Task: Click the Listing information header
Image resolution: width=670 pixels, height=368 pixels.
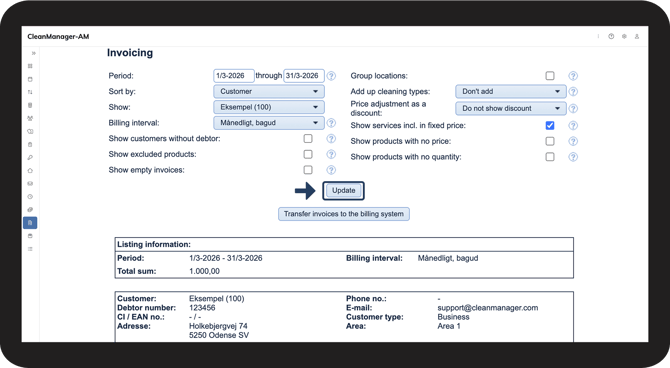Action: pos(154,244)
